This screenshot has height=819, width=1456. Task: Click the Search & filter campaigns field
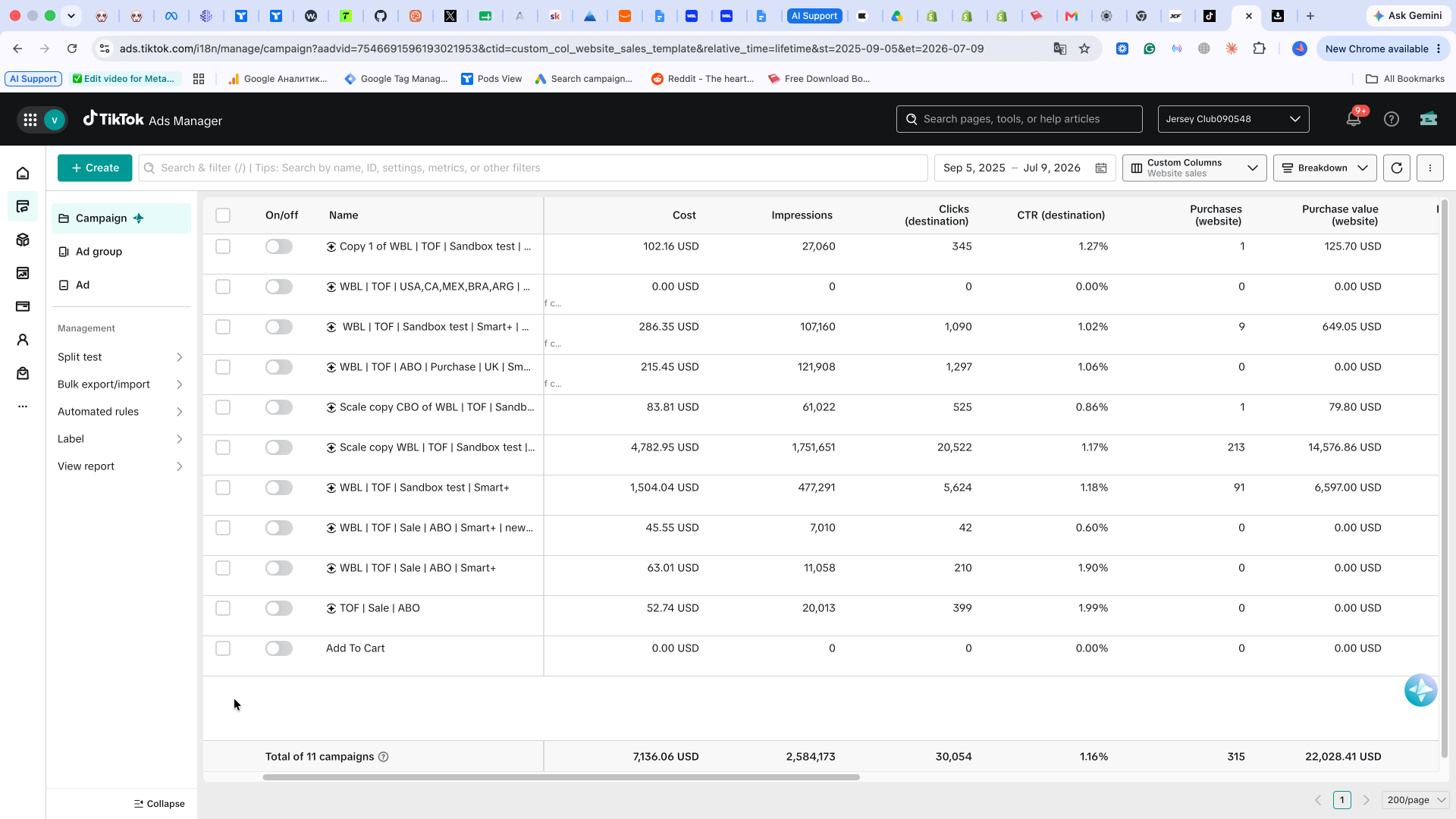[533, 168]
